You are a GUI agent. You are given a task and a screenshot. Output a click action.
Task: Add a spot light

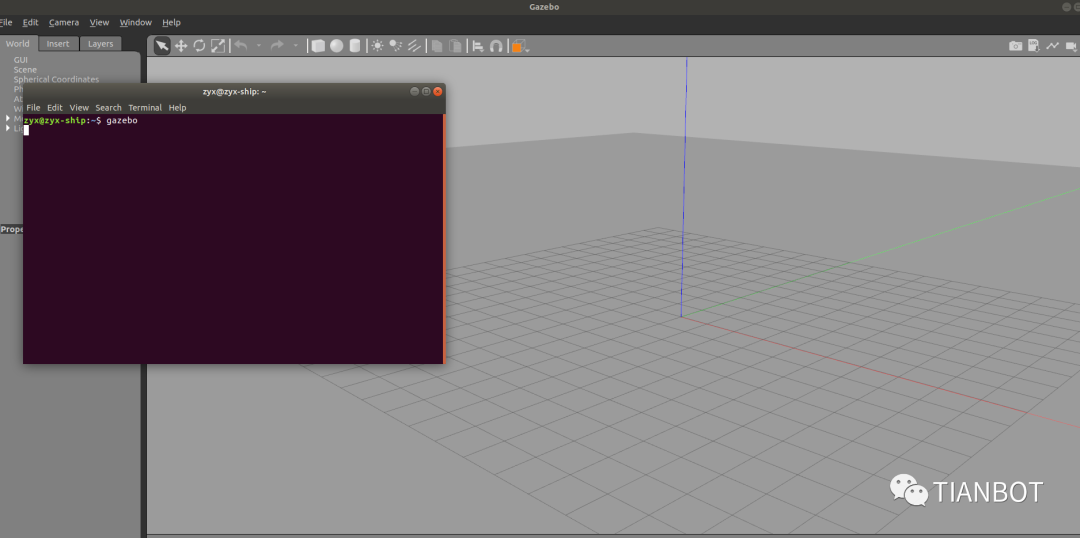395,45
